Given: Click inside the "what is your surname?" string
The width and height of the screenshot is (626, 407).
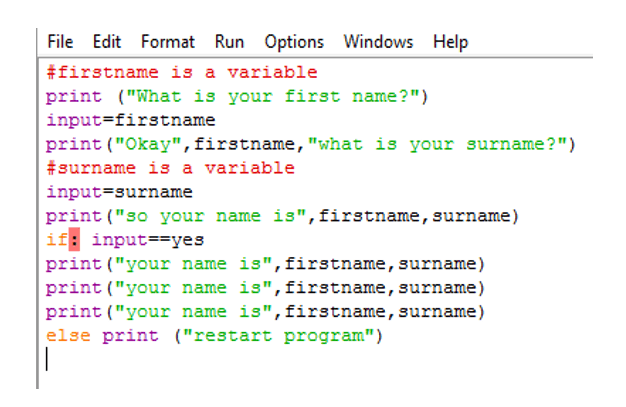Looking at the screenshot, I should click(442, 144).
